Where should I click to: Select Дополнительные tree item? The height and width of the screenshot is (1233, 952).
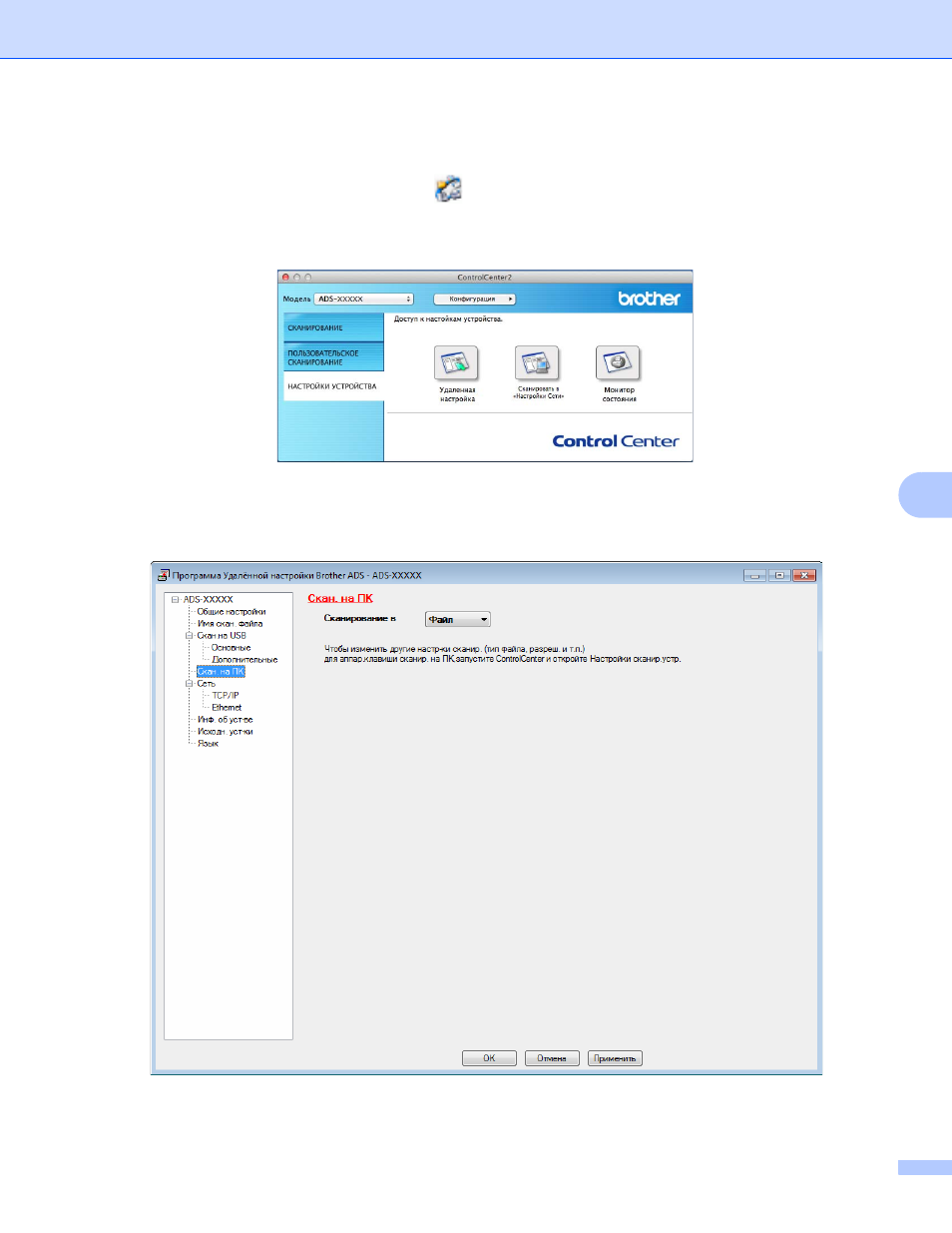[x=244, y=660]
